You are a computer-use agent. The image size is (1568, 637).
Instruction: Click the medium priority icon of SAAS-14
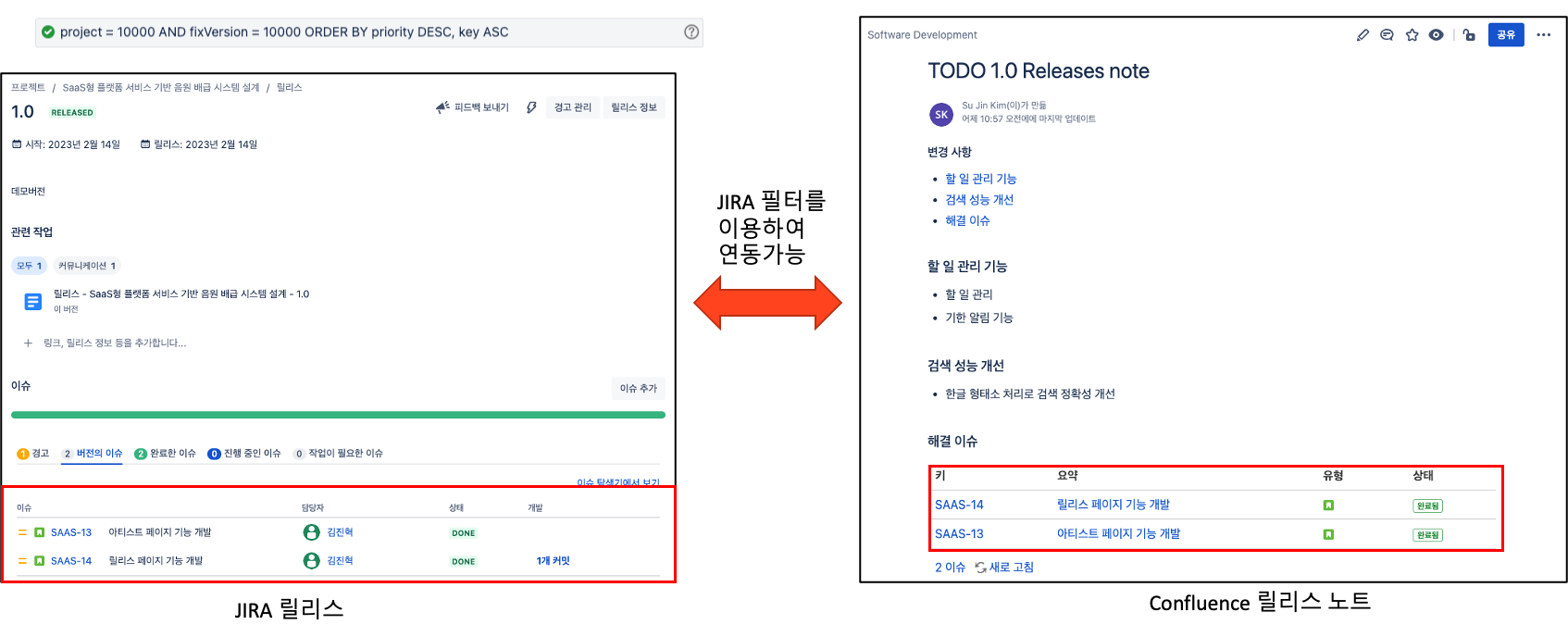click(x=22, y=561)
